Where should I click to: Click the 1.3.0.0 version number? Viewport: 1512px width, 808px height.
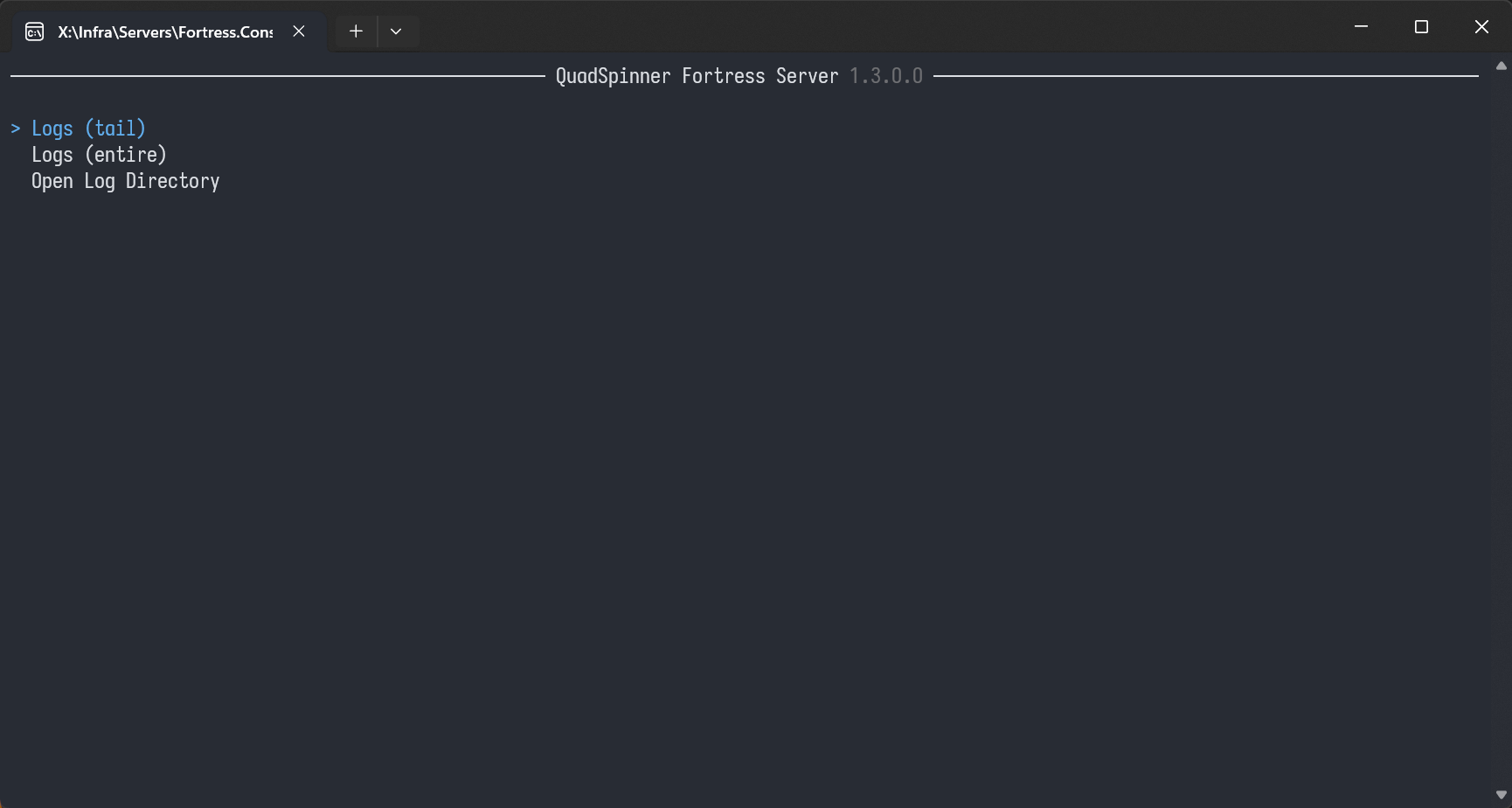click(x=885, y=76)
